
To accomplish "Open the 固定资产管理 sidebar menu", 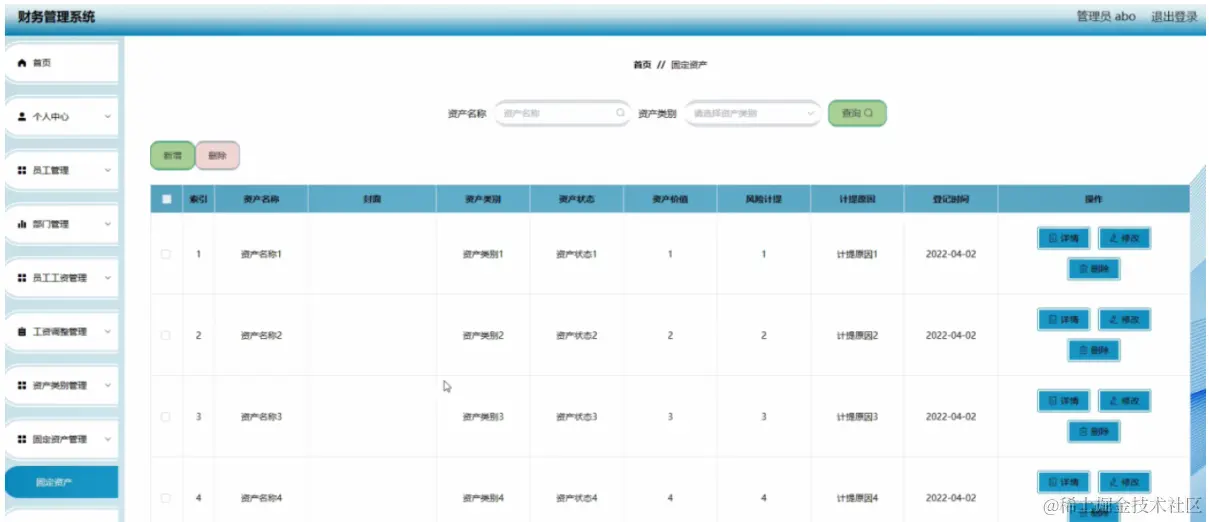I will [x=62, y=440].
